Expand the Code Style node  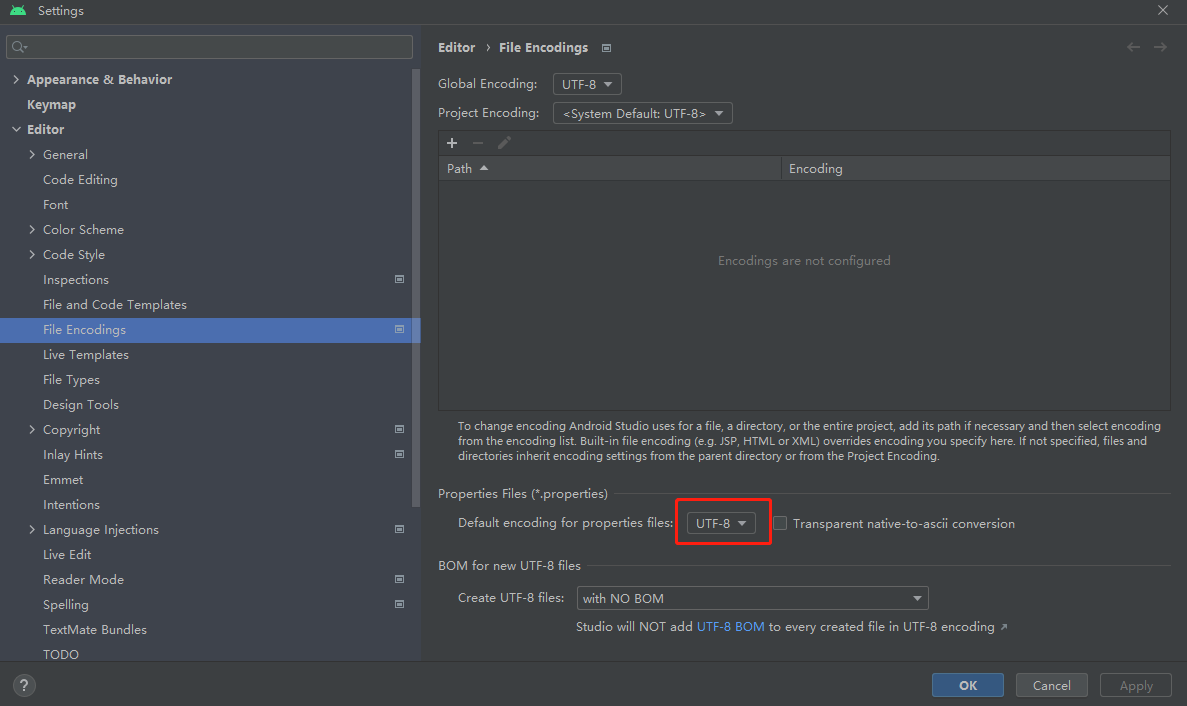tap(32, 254)
